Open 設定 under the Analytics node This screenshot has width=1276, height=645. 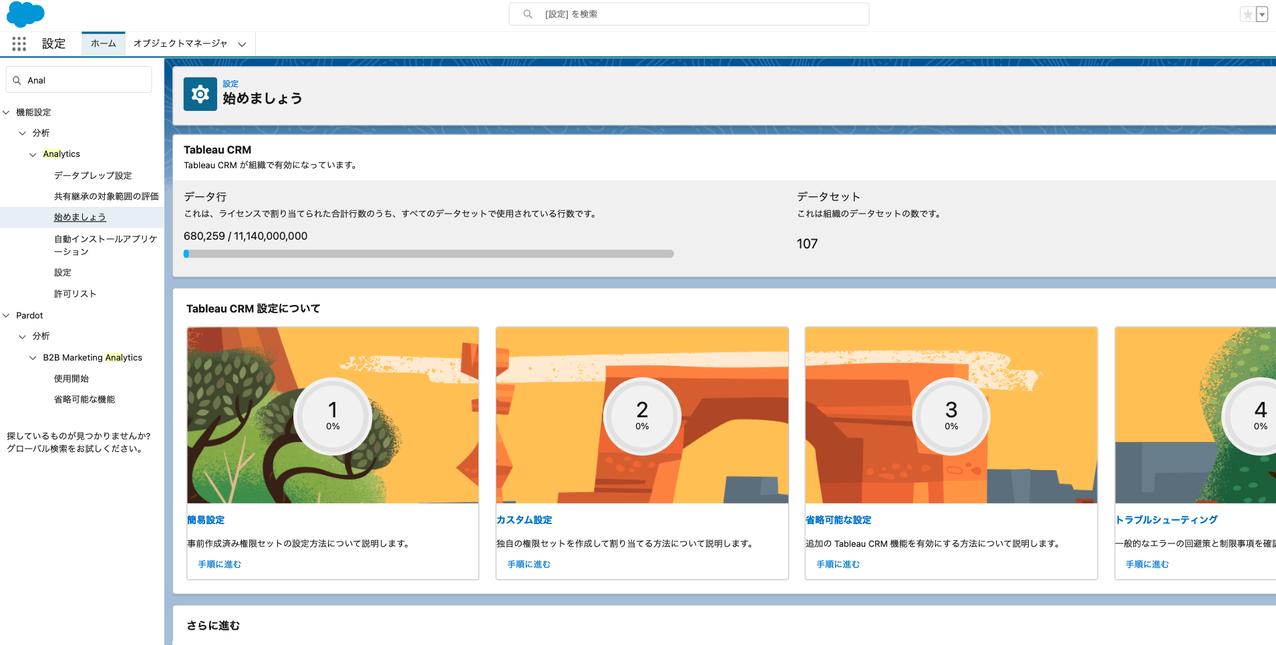pyautogui.click(x=63, y=272)
